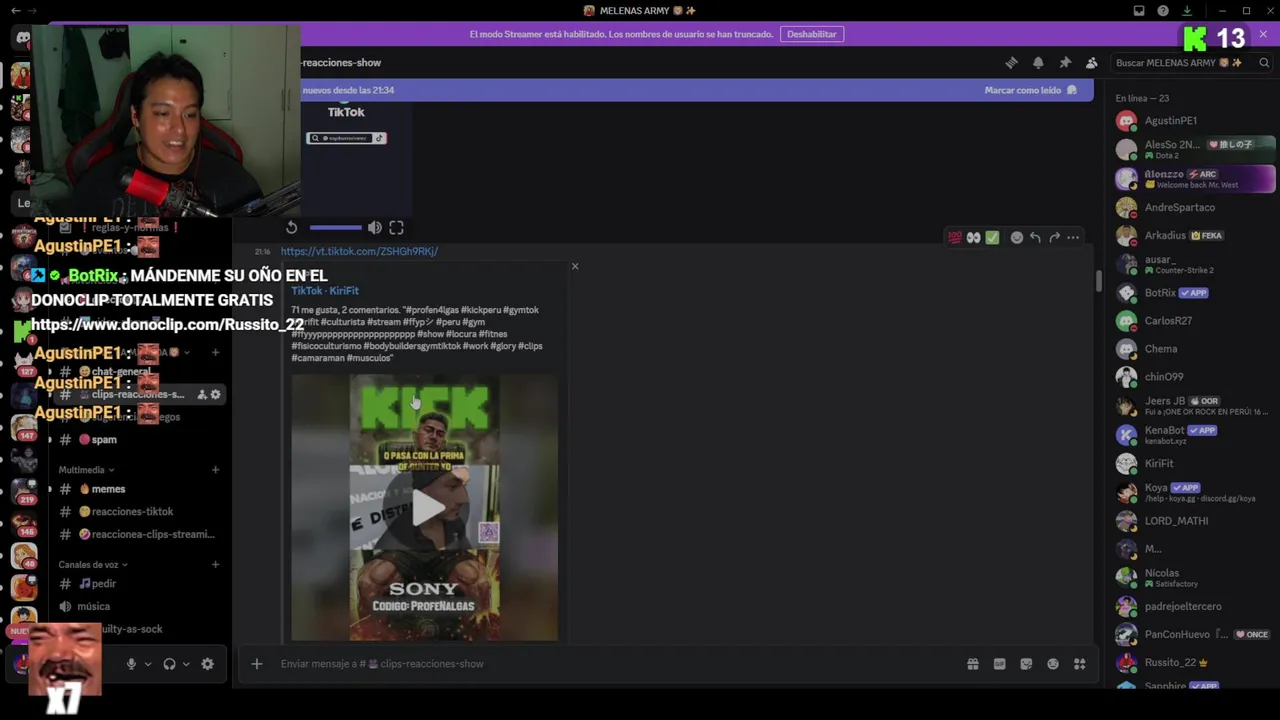Image resolution: width=1280 pixels, height=720 pixels.
Task: Open the apps launcher icon
Action: (x=1079, y=664)
